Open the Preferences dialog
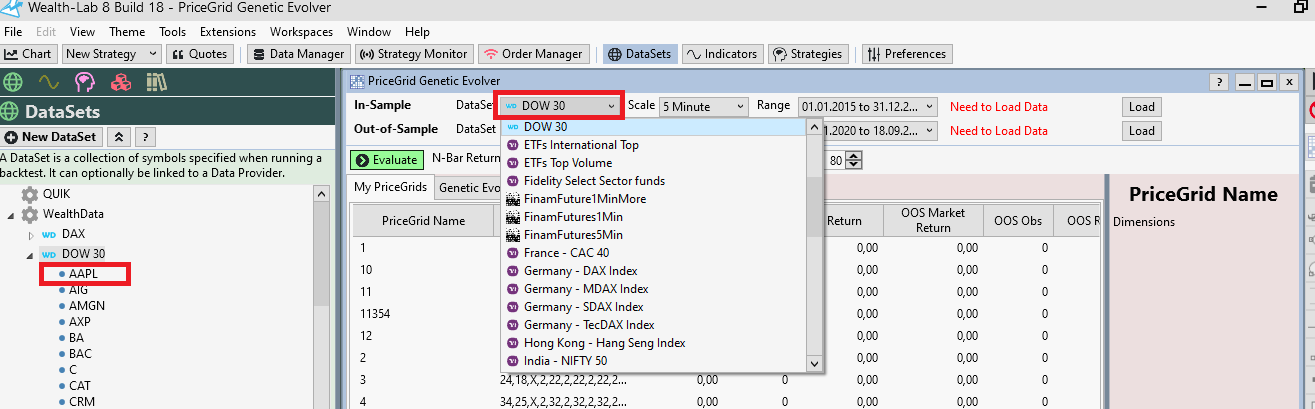This screenshot has height=409, width=1315. 906,54
